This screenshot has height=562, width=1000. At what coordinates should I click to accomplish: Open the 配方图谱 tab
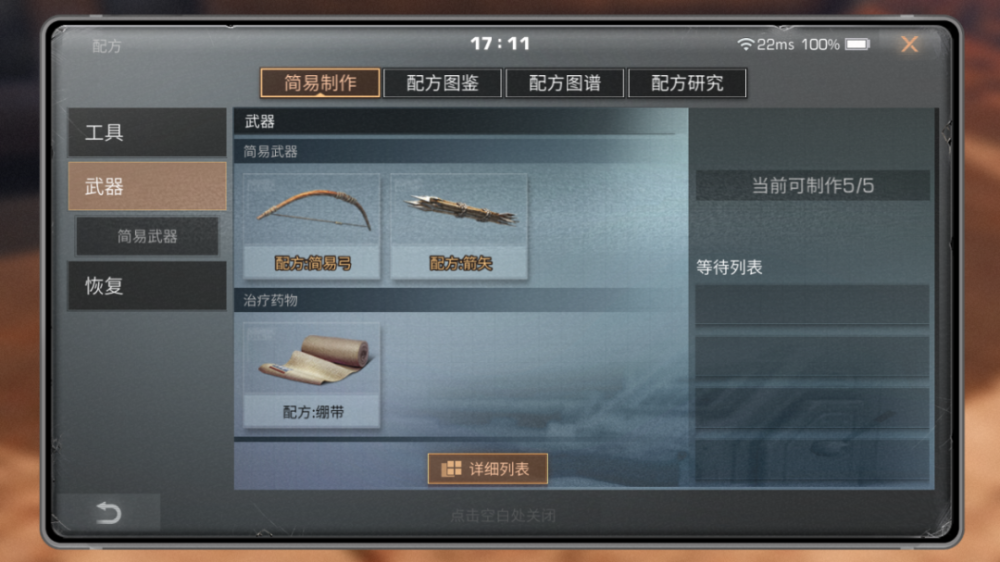click(565, 83)
